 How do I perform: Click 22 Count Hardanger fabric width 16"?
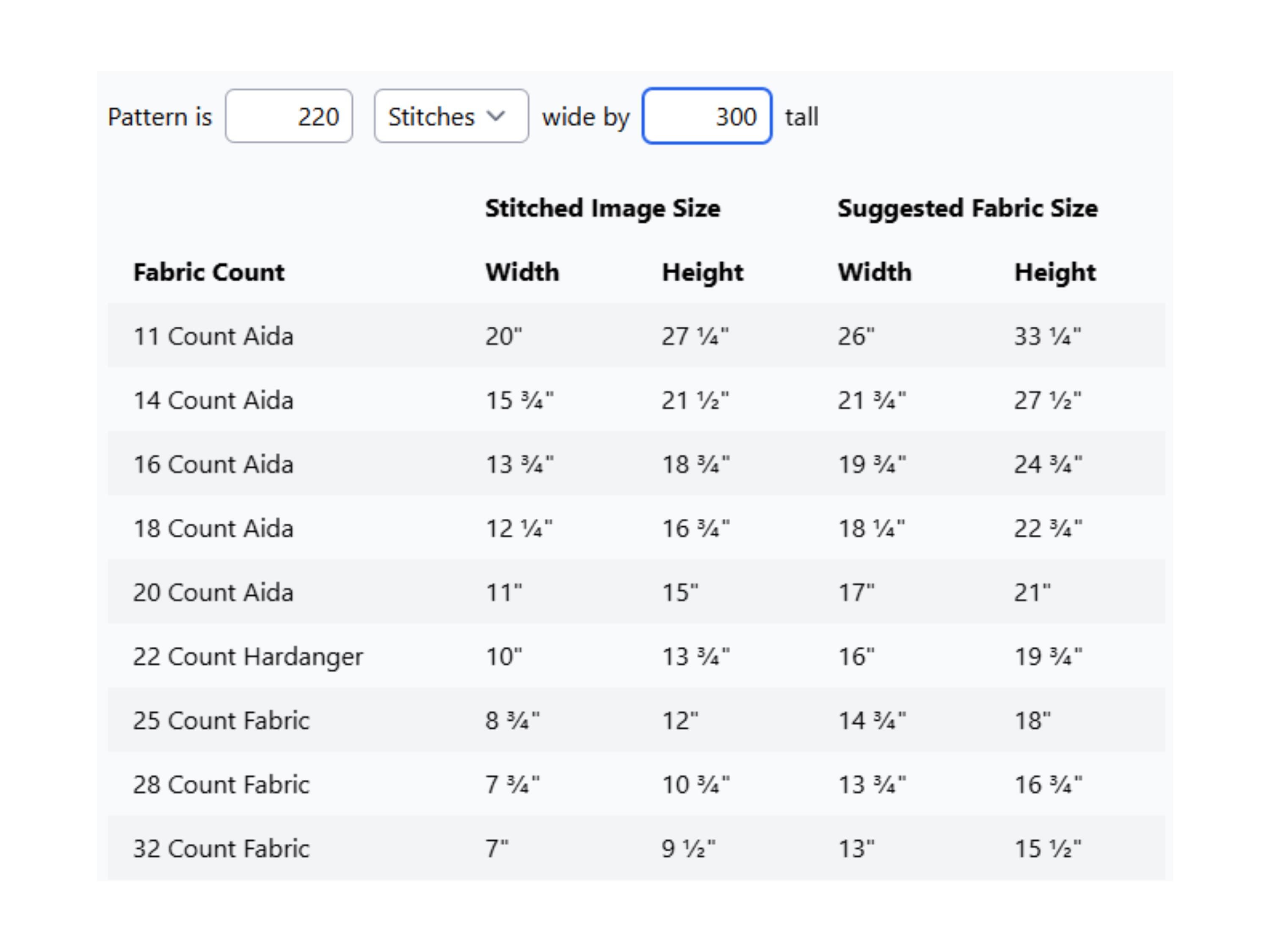coord(856,657)
